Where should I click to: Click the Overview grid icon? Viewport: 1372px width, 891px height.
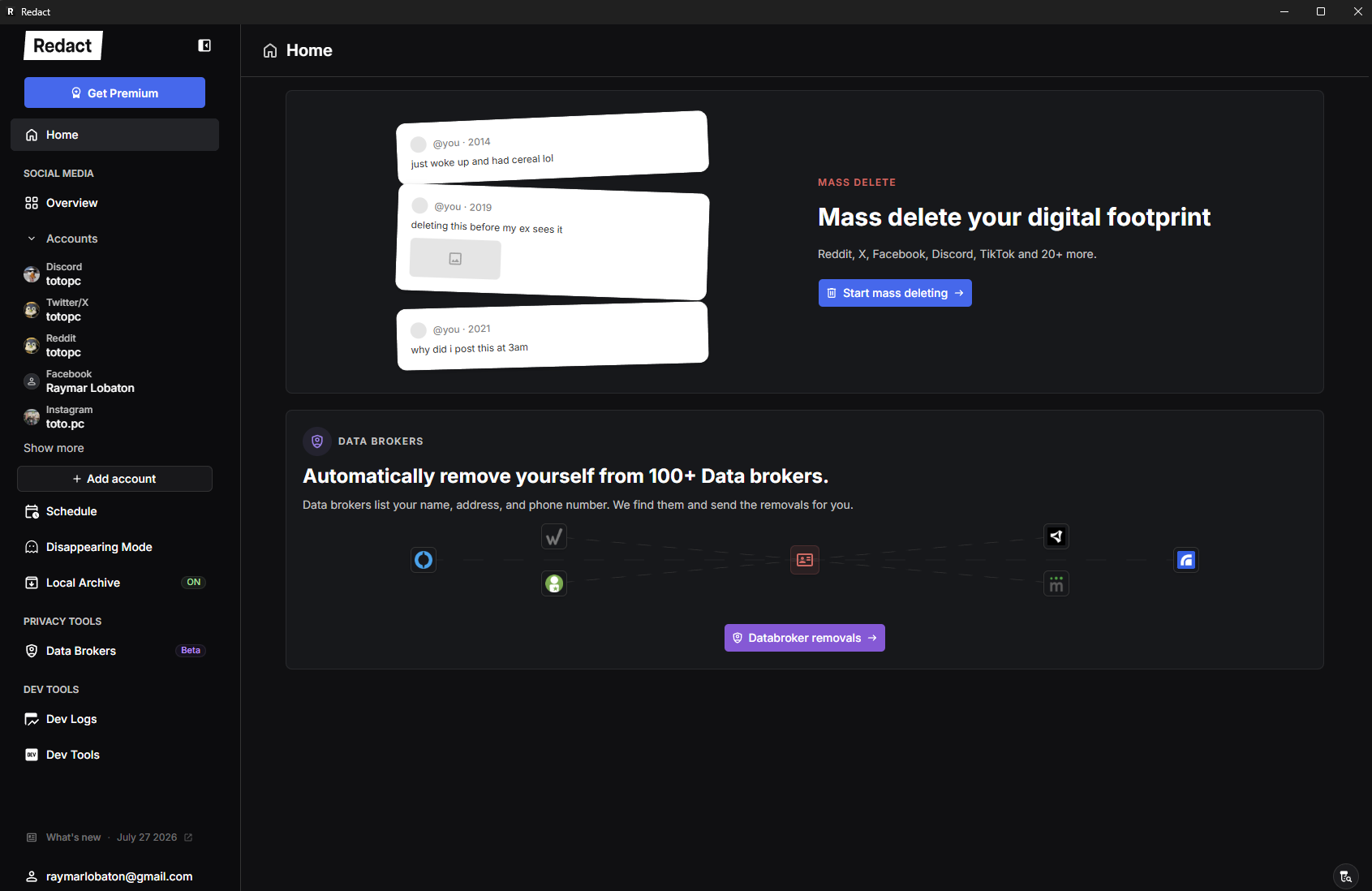(x=32, y=203)
